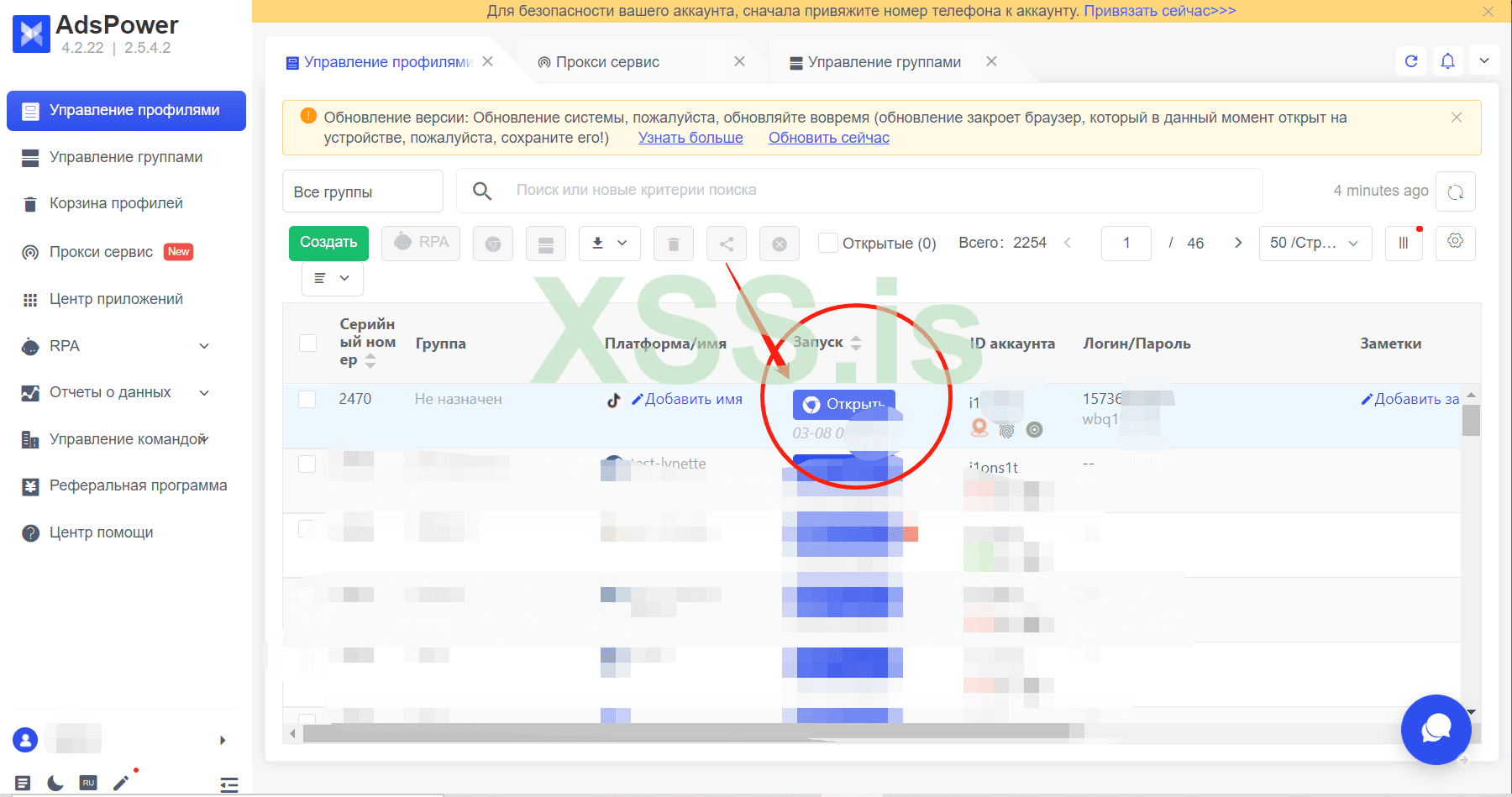Expand 'Отчеты о данных' sidebar submenu
The height and width of the screenshot is (797, 1512).
pos(204,392)
